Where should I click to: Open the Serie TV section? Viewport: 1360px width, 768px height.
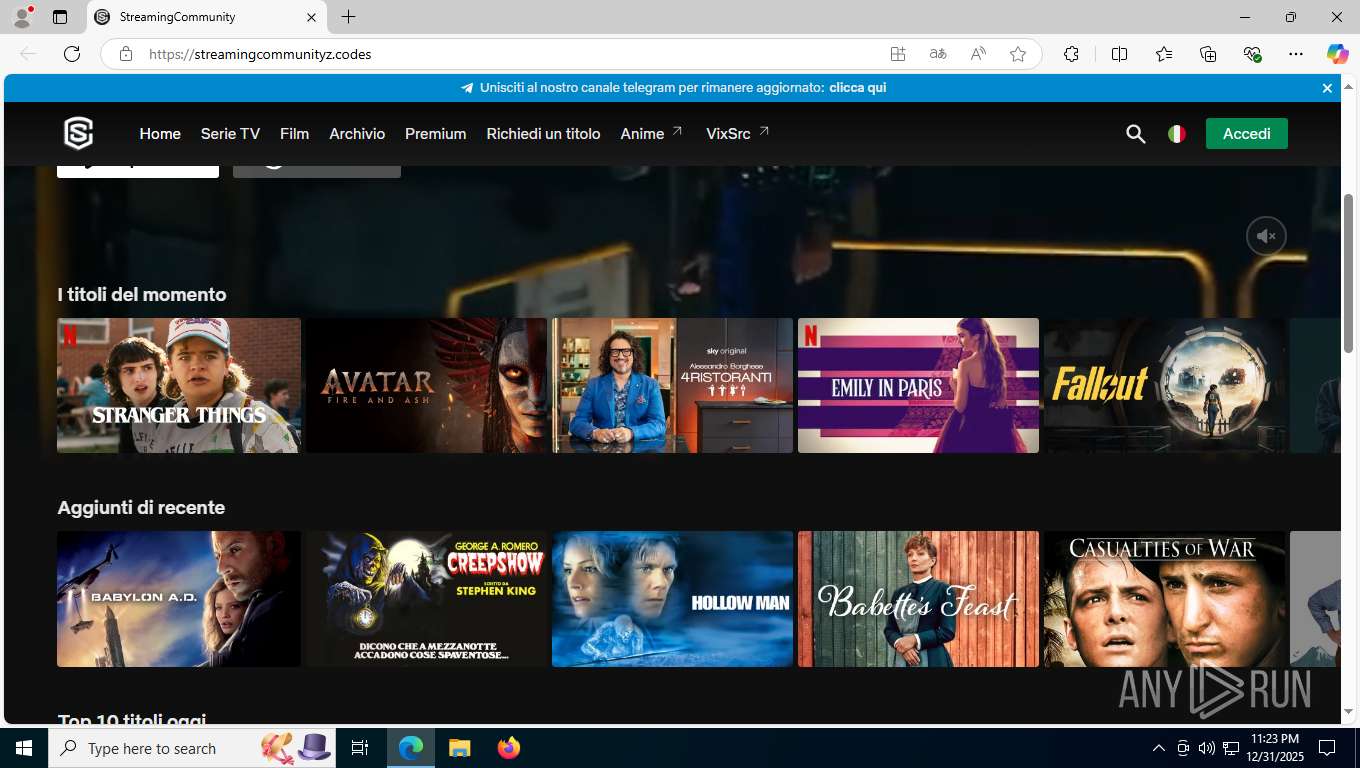[x=230, y=134]
